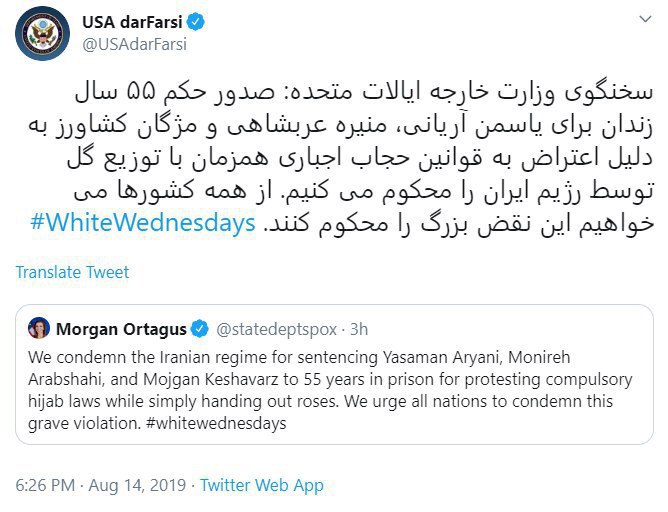The width and height of the screenshot is (668, 512).
Task: Click verified badge next to USA darFarsi
Action: pos(200,21)
